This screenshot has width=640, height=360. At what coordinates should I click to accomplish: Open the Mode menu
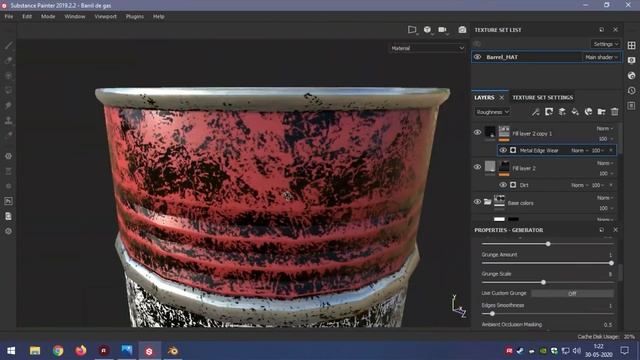pyautogui.click(x=48, y=17)
